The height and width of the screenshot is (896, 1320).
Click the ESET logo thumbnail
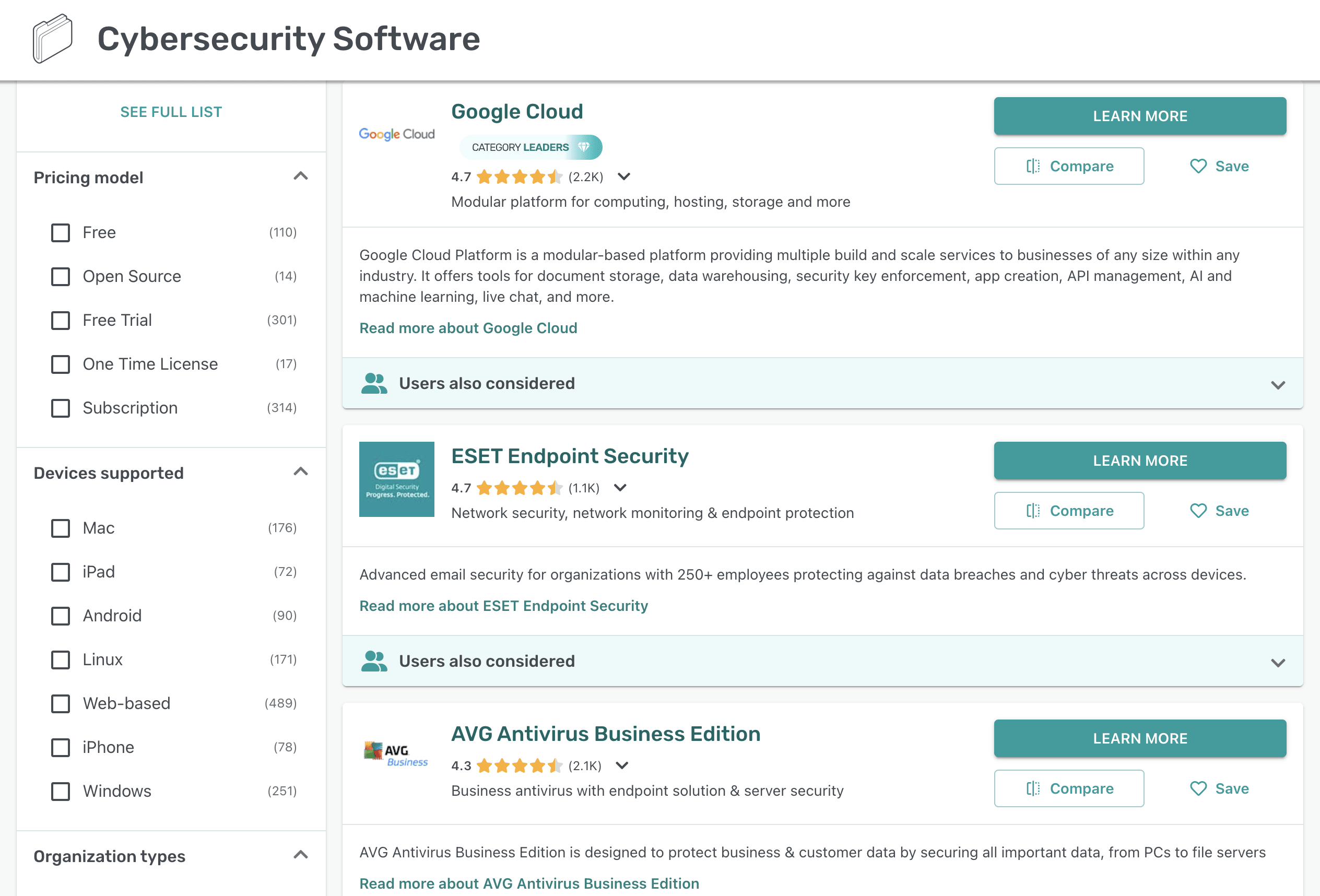pos(396,479)
